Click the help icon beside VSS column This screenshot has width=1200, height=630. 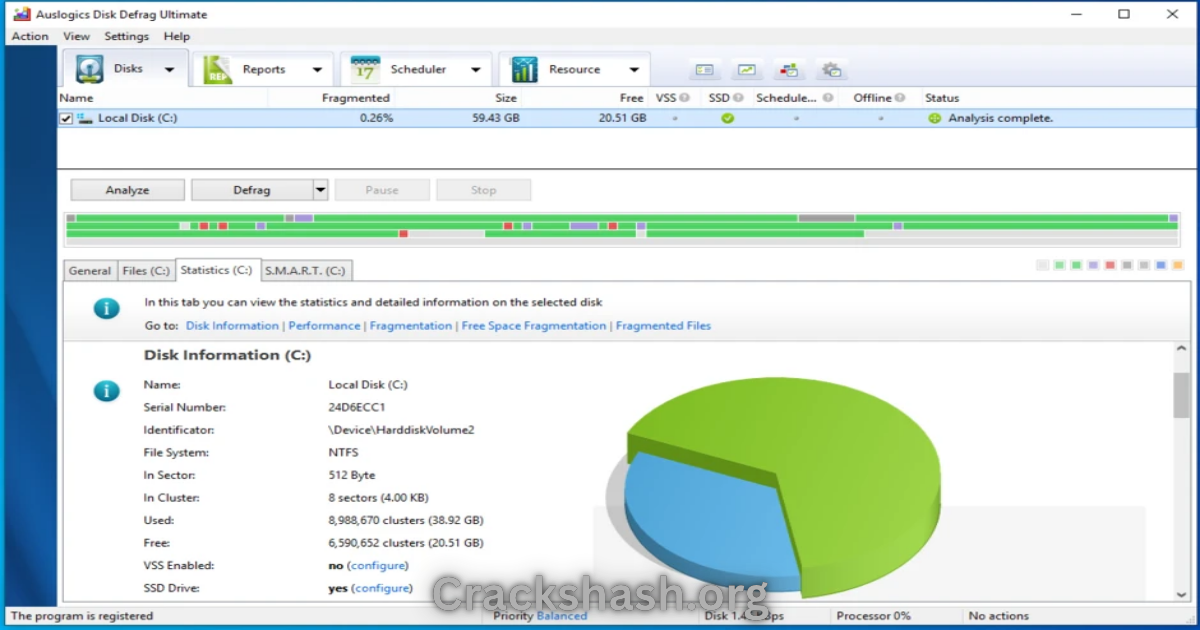tap(685, 98)
